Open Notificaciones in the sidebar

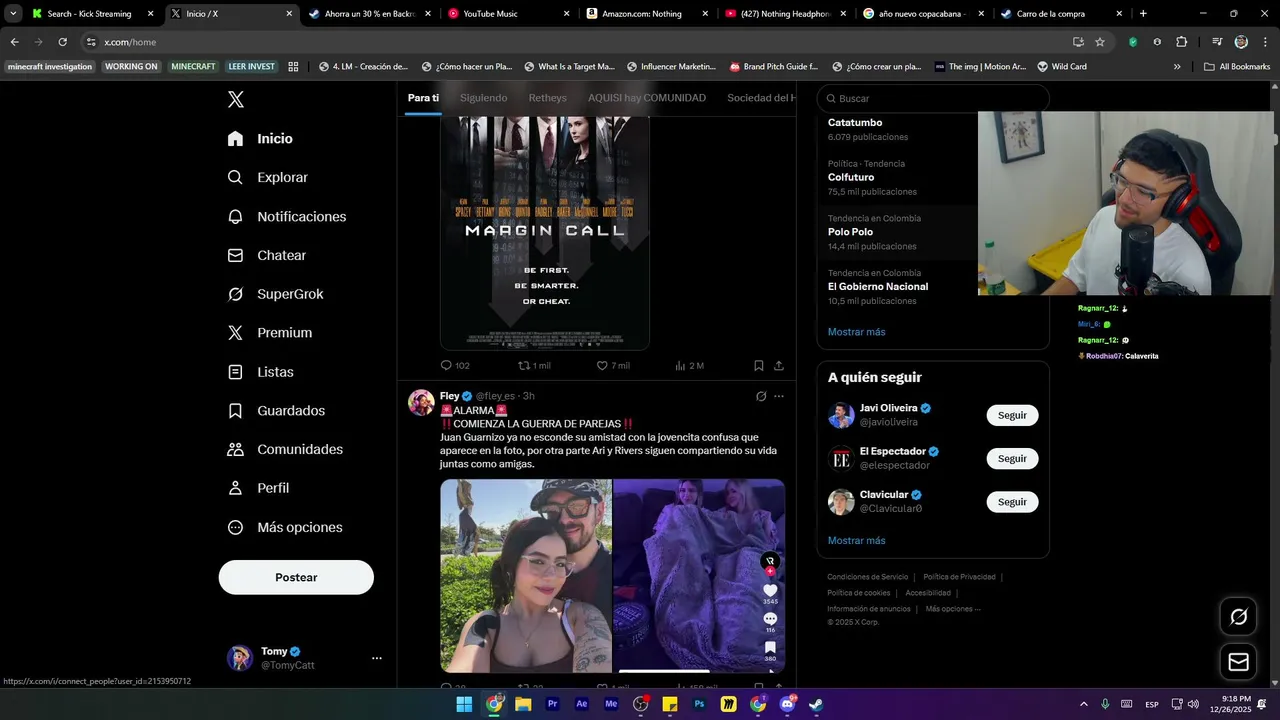pos(287,217)
